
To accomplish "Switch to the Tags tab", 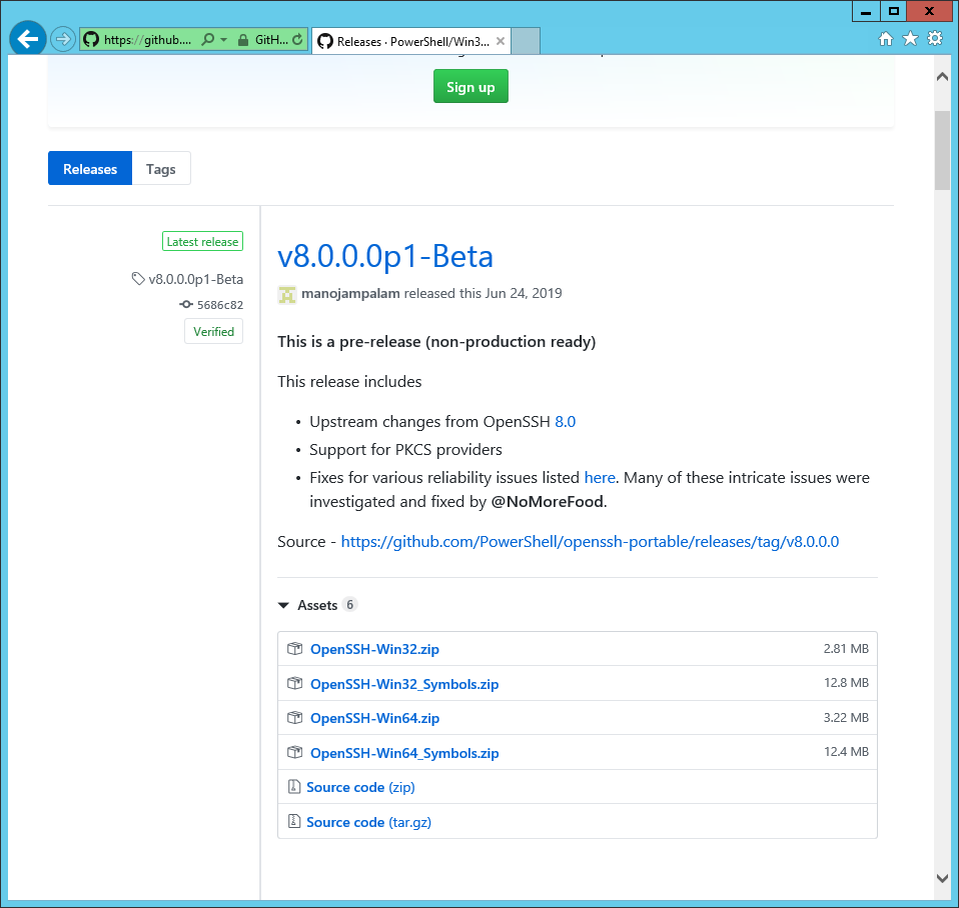I will click(x=161, y=168).
